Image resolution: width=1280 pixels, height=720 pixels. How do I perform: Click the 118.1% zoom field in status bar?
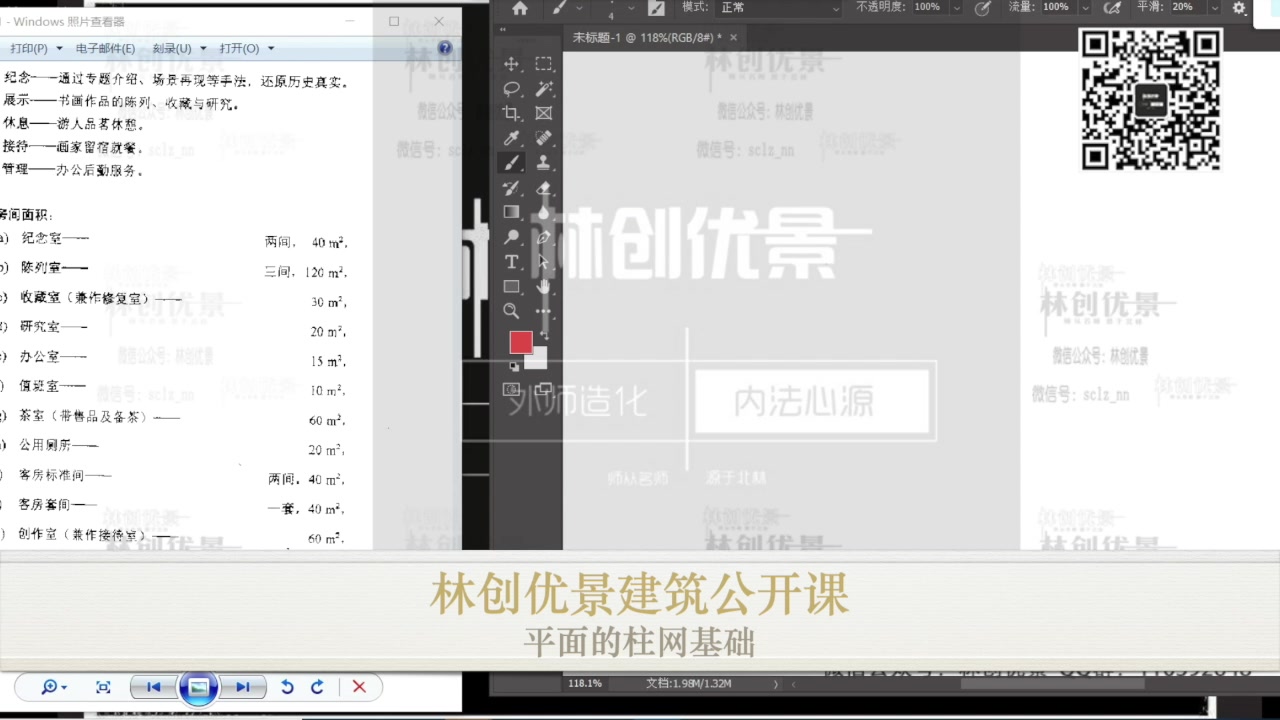click(586, 684)
